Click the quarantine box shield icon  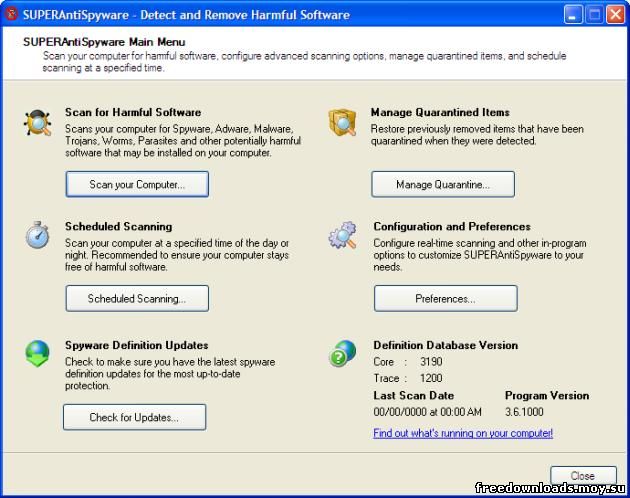tap(343, 123)
